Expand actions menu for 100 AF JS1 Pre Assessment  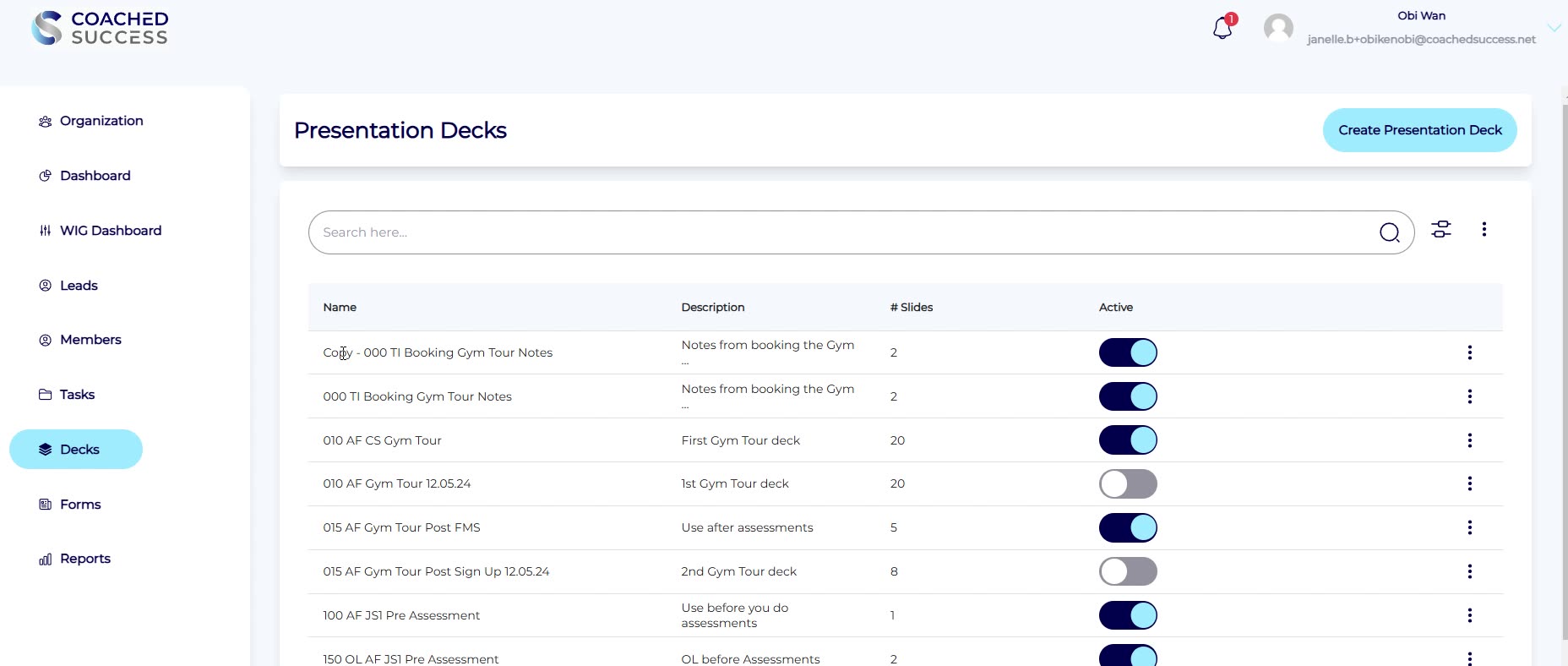[x=1469, y=615]
